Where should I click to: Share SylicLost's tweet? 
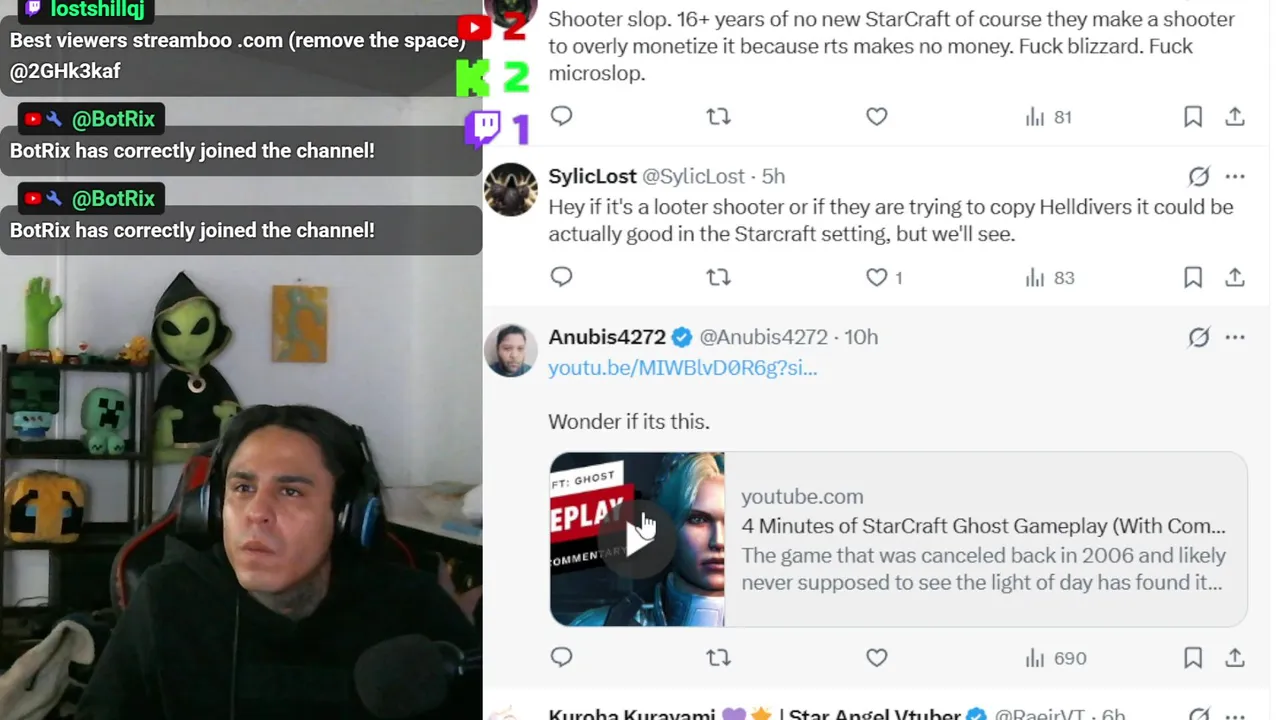[x=1235, y=277]
